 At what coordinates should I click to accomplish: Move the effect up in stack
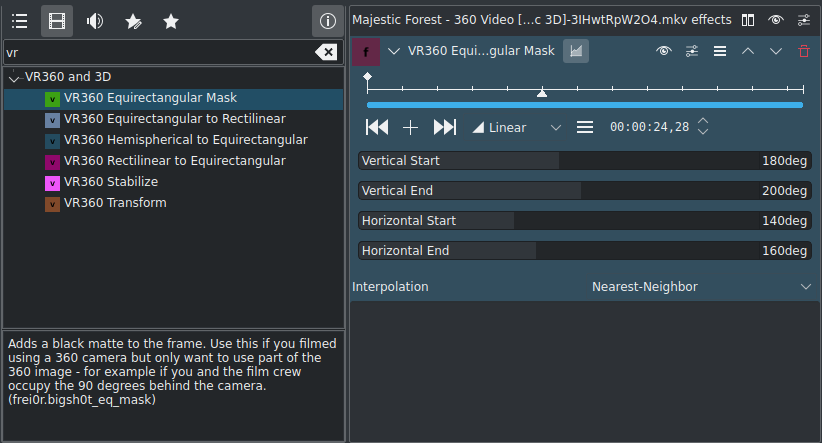click(747, 51)
